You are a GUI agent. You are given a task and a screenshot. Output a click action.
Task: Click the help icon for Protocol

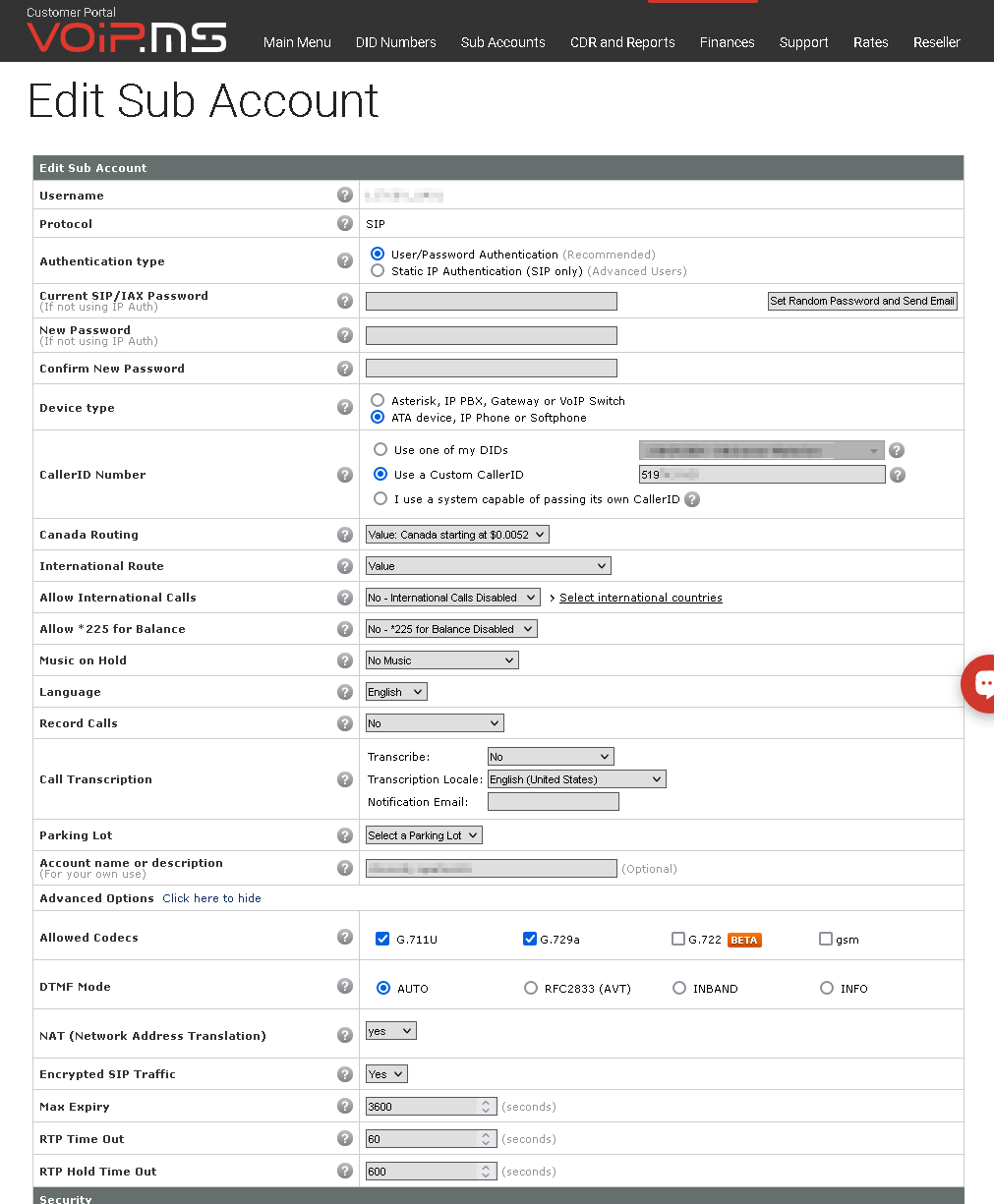pos(344,223)
